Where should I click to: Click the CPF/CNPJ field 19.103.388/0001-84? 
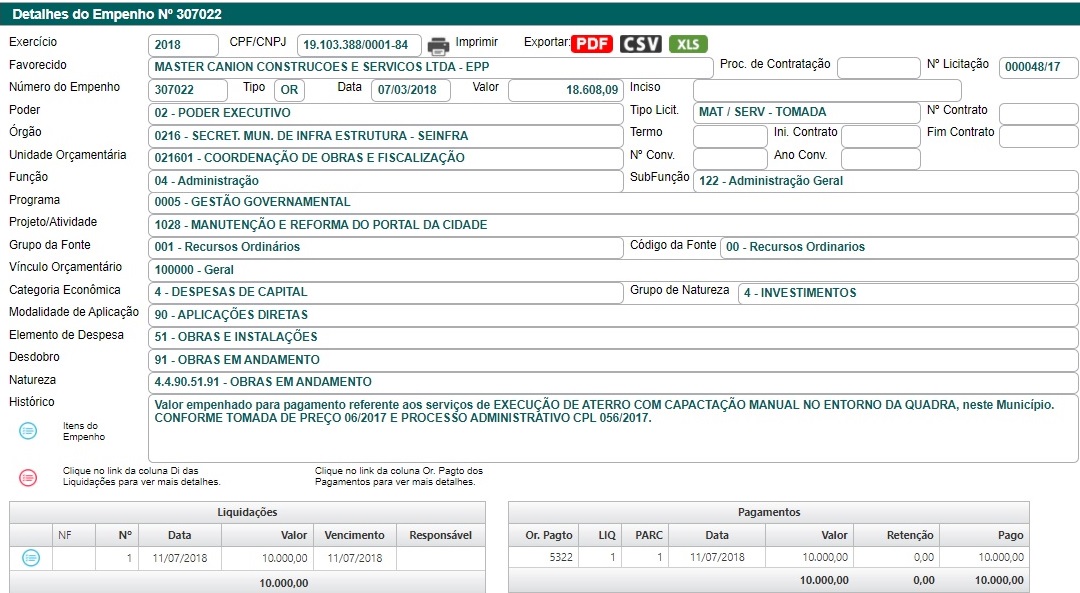point(359,45)
